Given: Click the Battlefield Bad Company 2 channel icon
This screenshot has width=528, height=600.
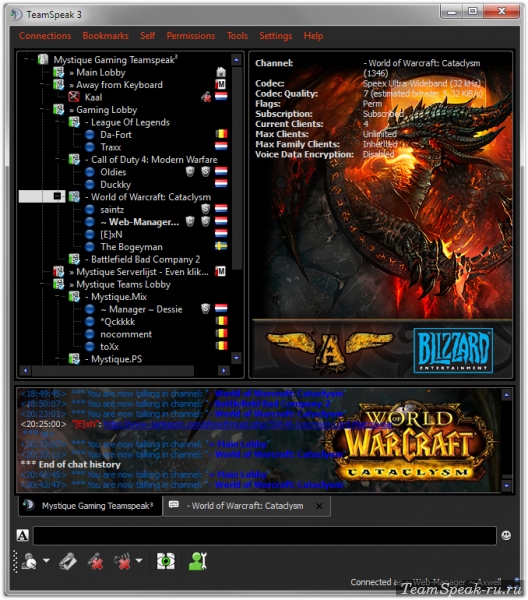Looking at the screenshot, I should (74, 259).
